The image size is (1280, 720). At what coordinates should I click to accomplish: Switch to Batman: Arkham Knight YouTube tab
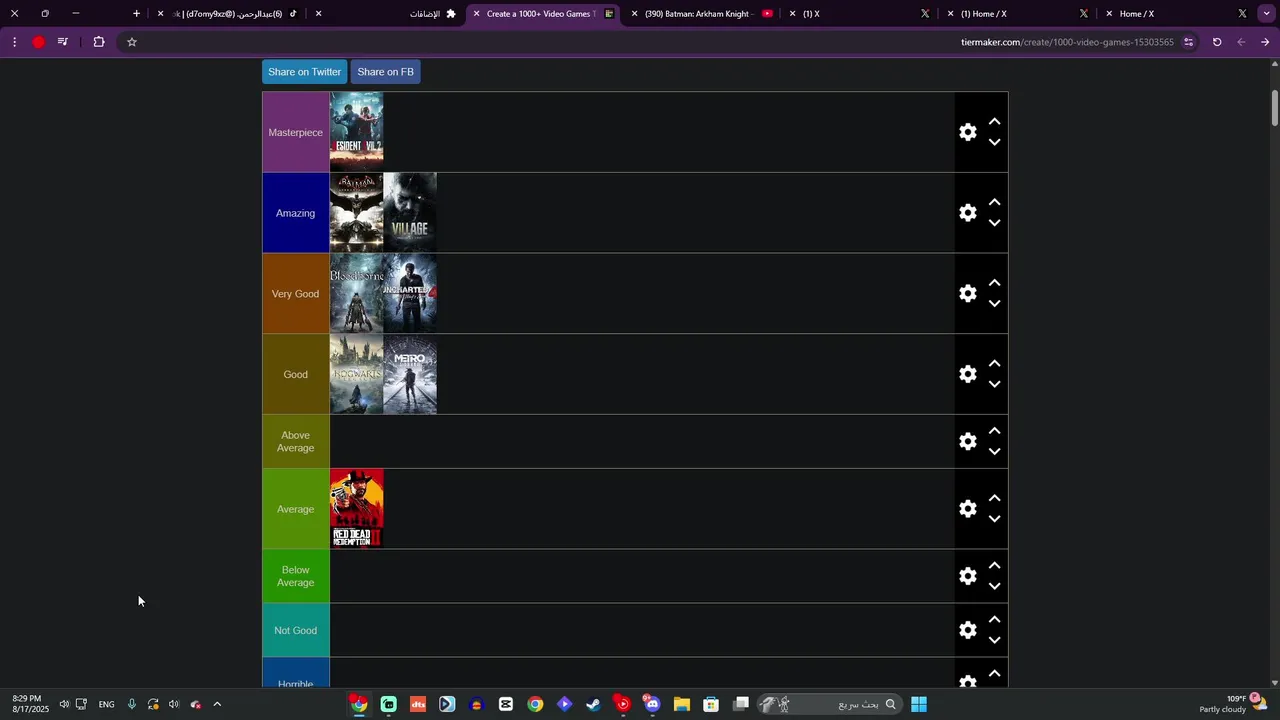click(701, 14)
